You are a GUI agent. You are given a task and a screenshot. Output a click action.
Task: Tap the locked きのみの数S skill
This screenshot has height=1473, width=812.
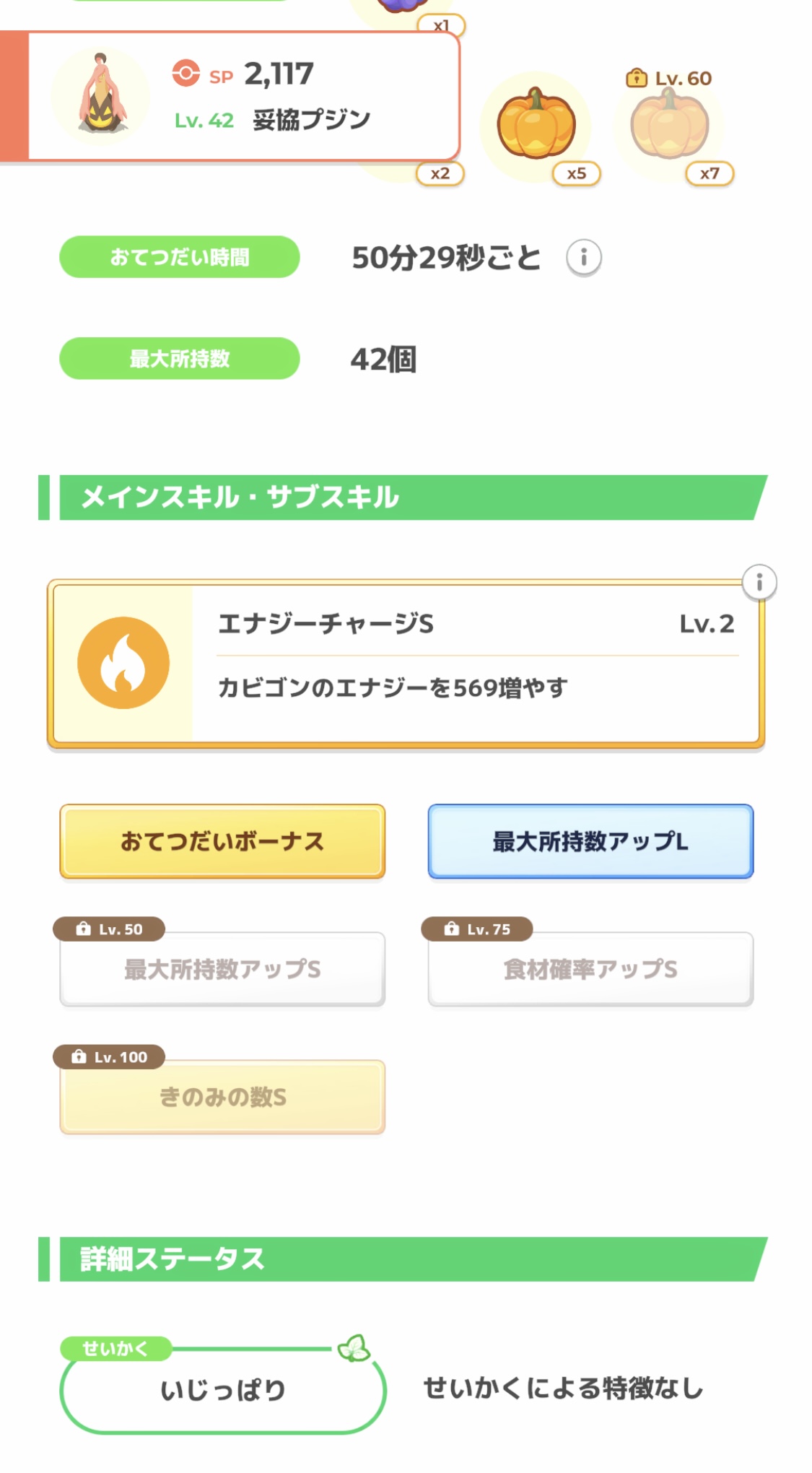222,1098
